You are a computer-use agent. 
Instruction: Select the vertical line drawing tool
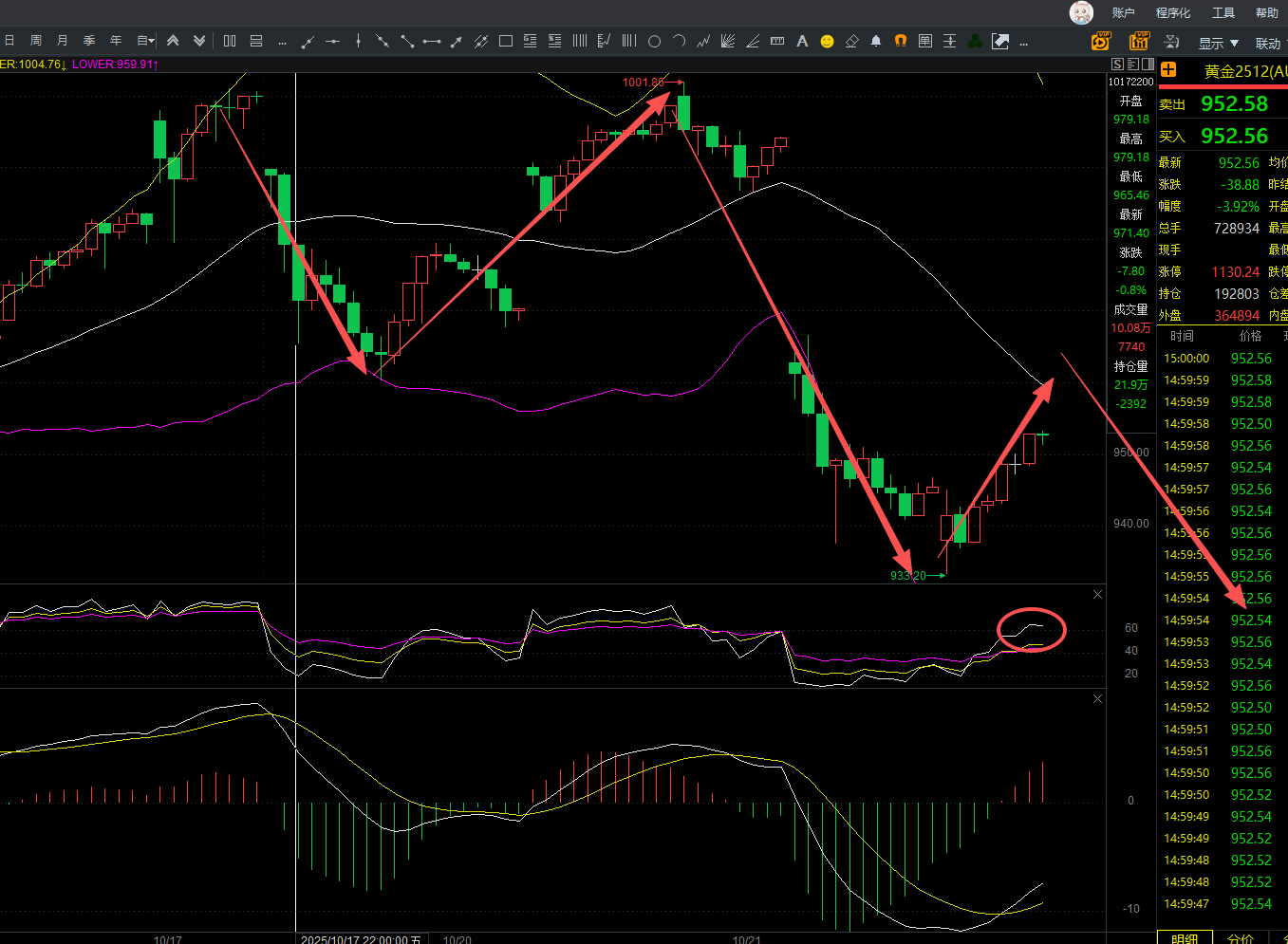pyautogui.click(x=358, y=41)
